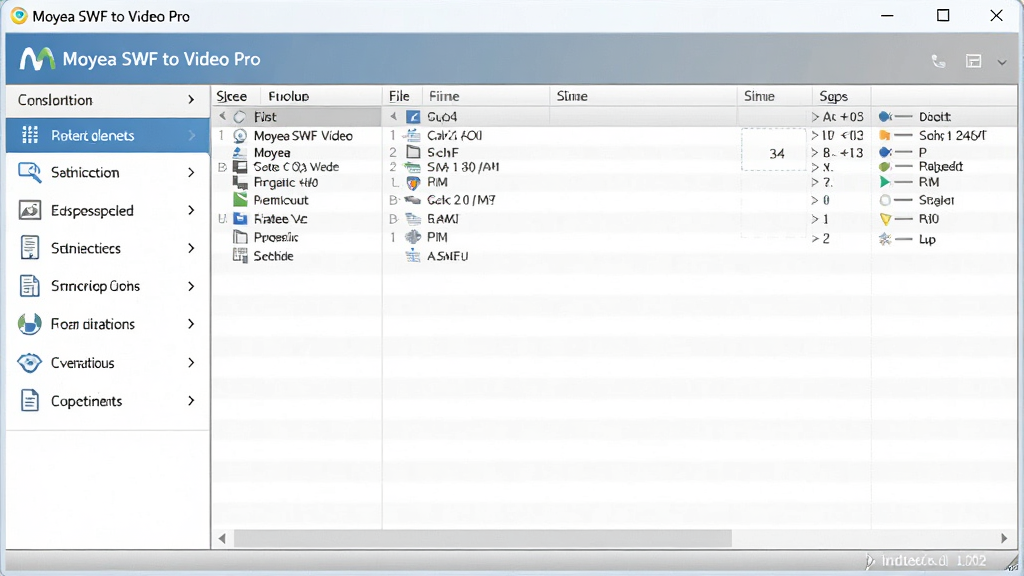Click icon beside Moyea row

240,152
